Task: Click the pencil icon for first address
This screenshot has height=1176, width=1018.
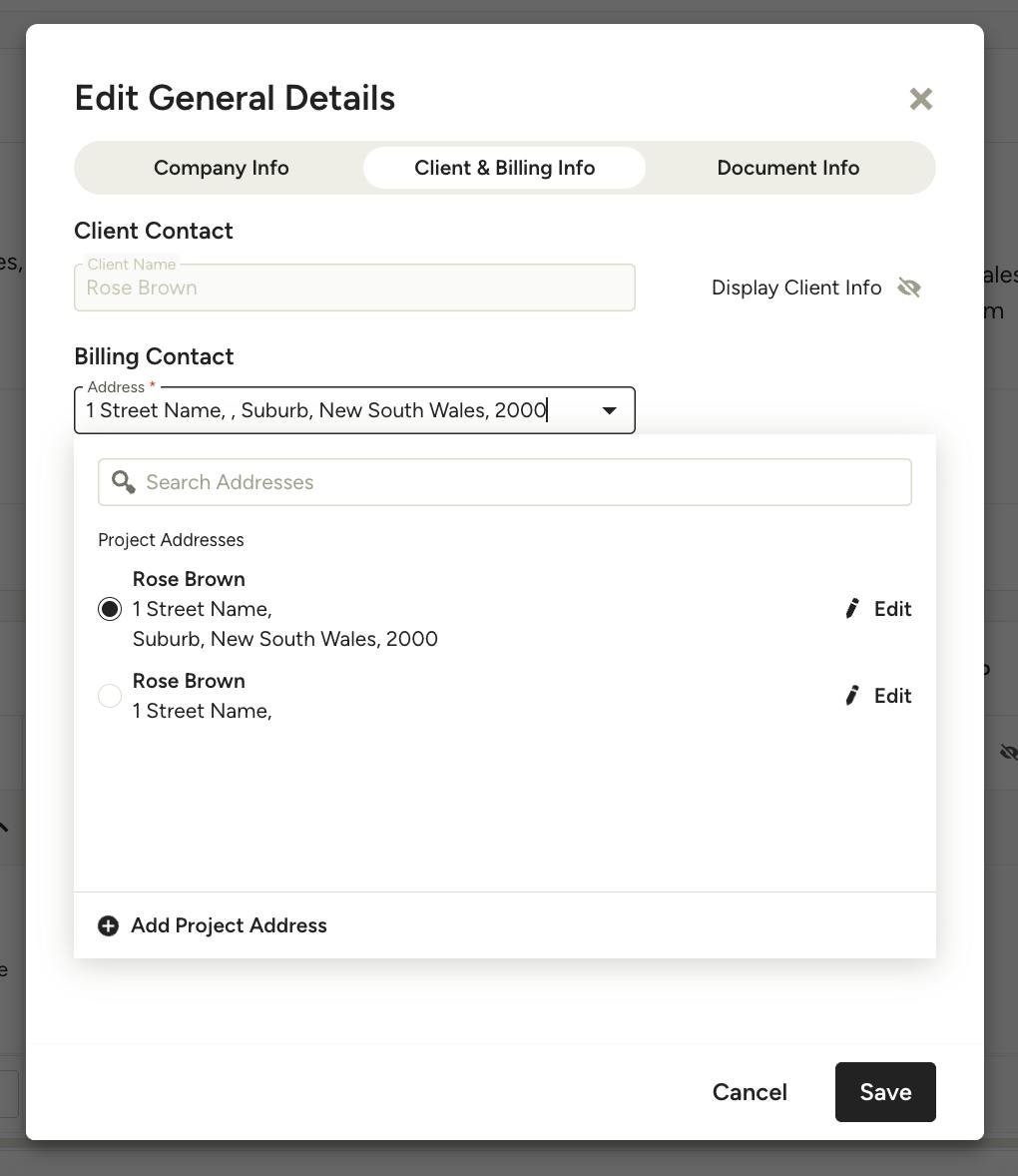Action: [x=852, y=608]
